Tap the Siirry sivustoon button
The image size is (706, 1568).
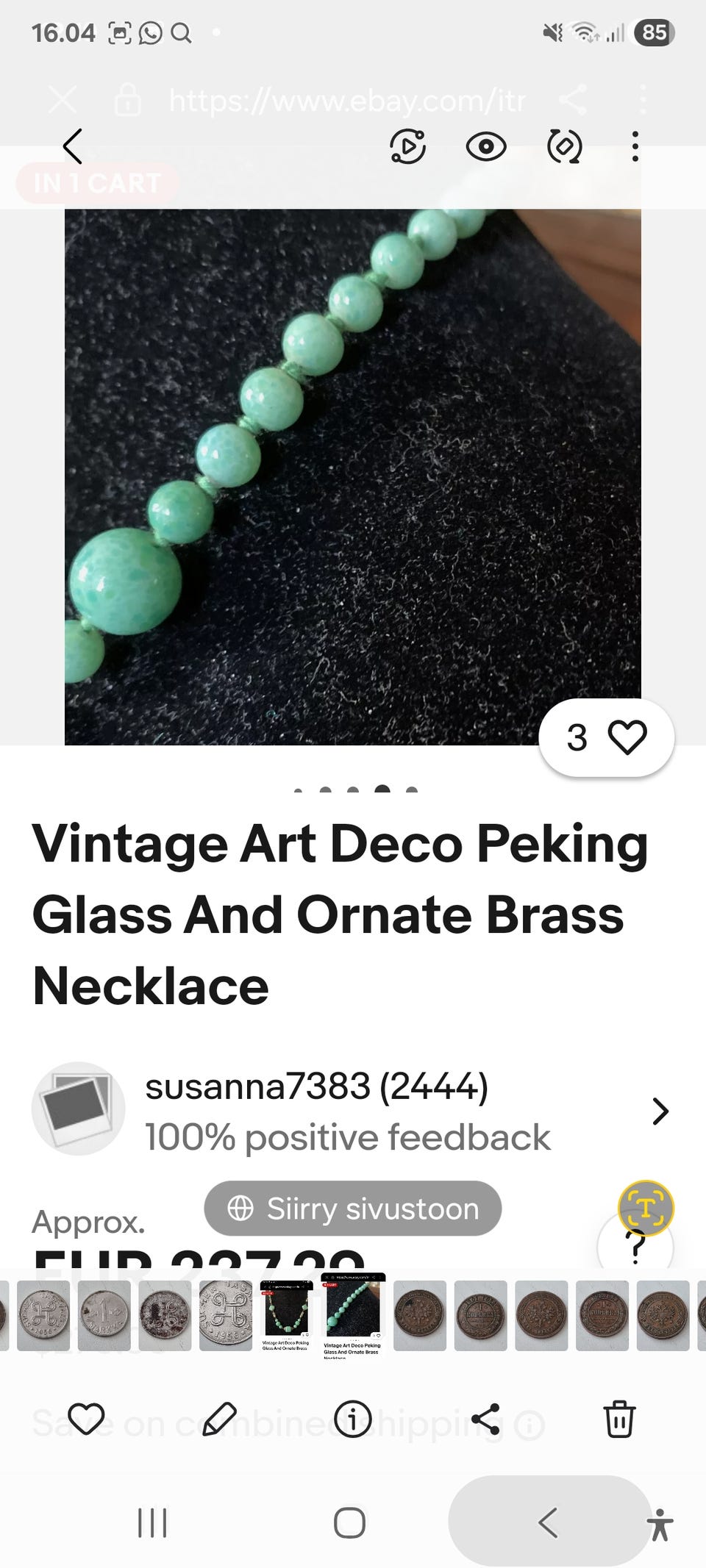(x=353, y=1209)
